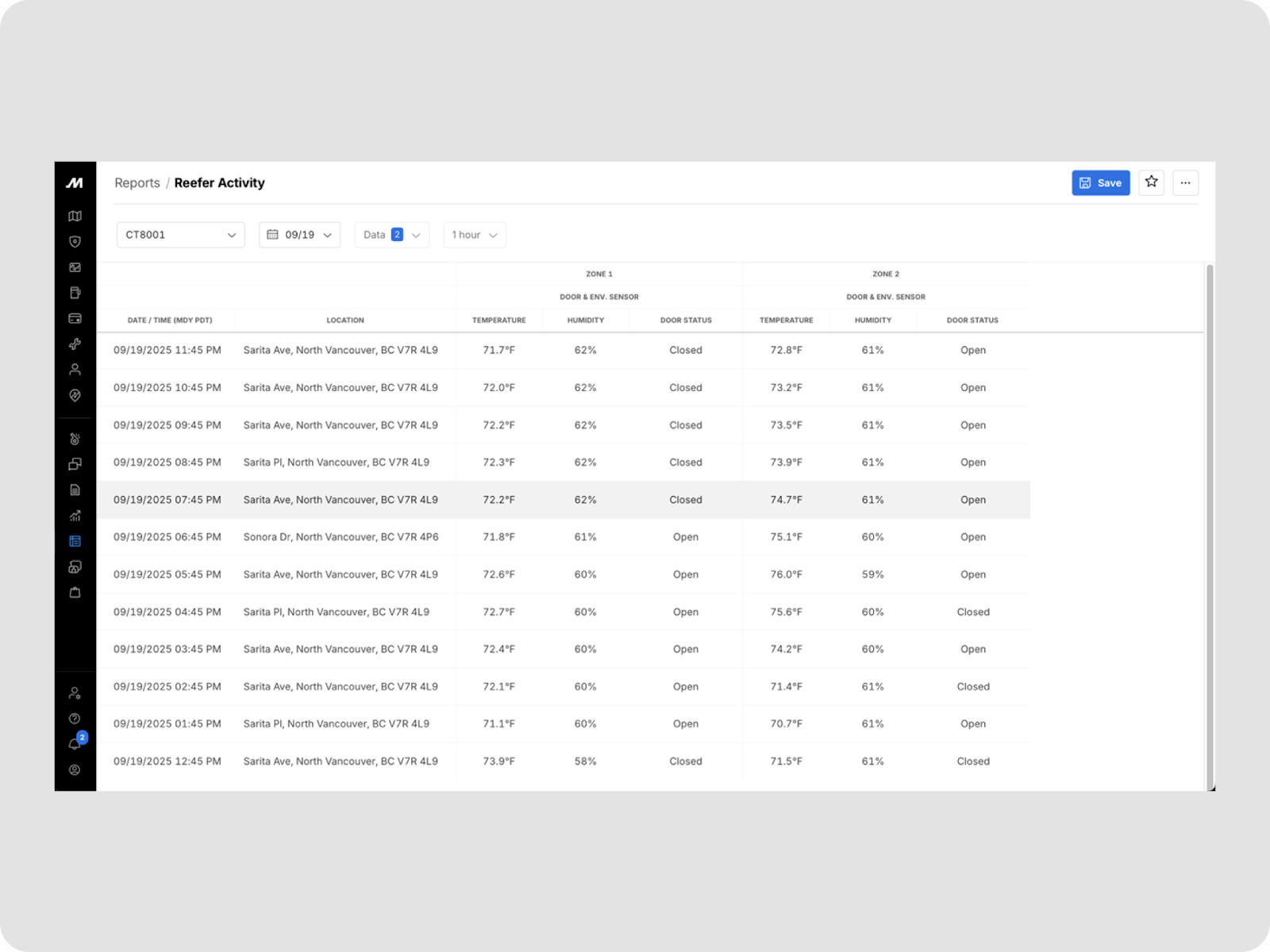The width and height of the screenshot is (1270, 952).
Task: Expand the CT8001 asset dropdown
Action: click(180, 235)
